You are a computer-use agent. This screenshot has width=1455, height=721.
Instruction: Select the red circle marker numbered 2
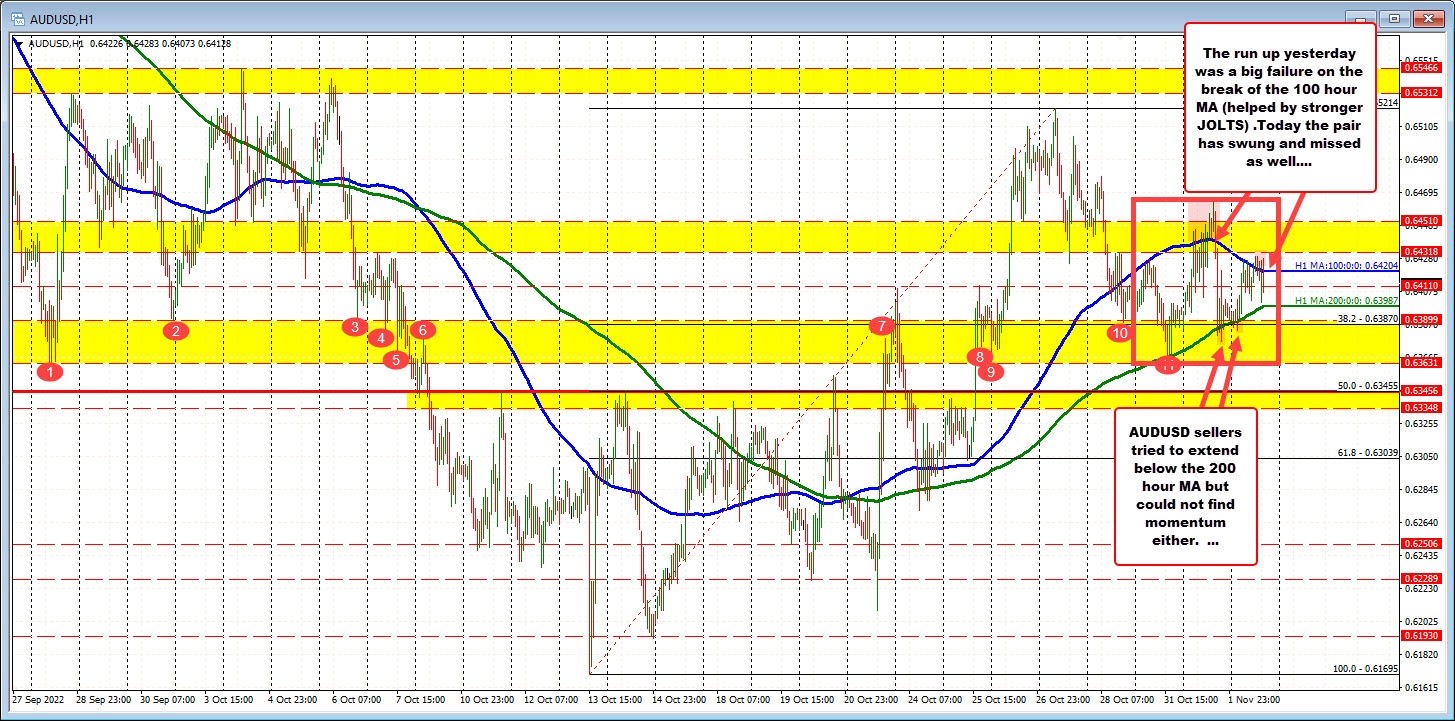(x=175, y=330)
